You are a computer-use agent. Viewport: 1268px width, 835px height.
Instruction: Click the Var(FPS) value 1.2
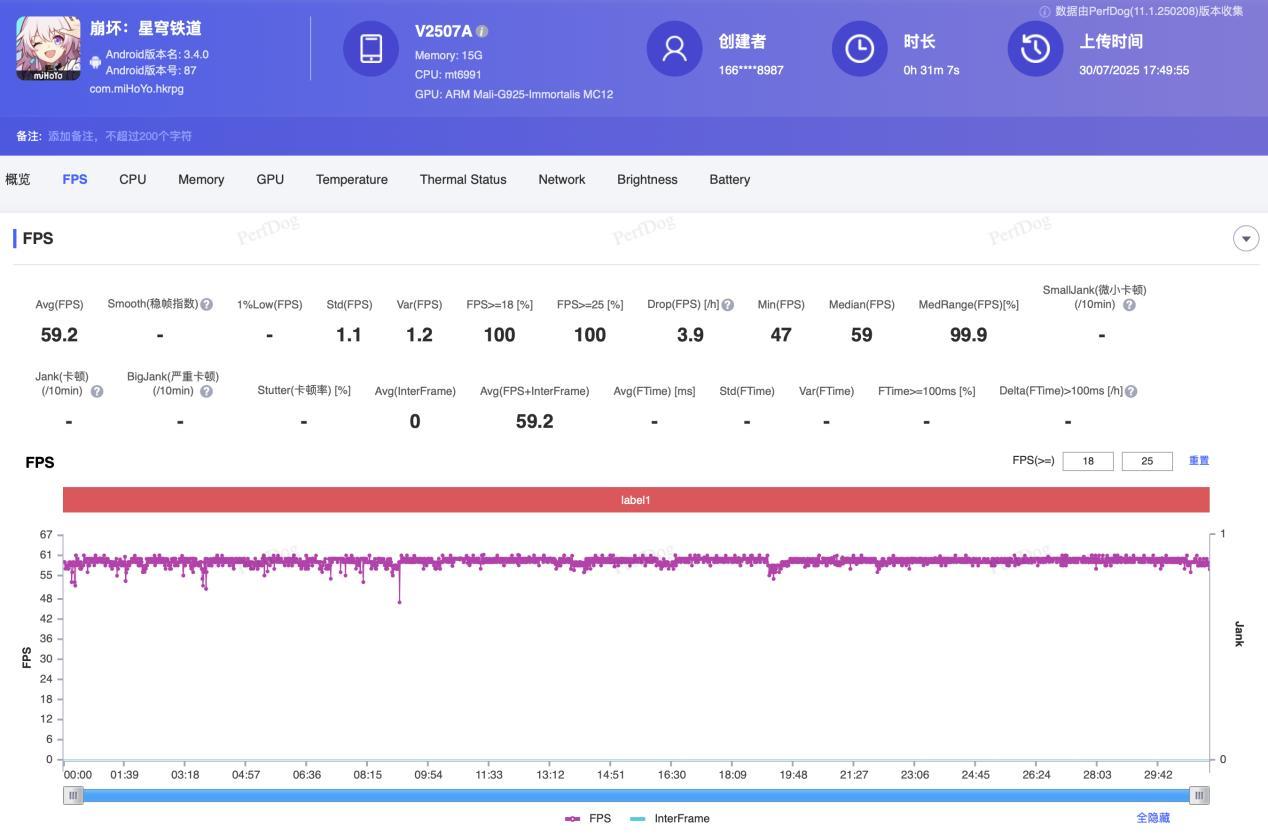419,335
